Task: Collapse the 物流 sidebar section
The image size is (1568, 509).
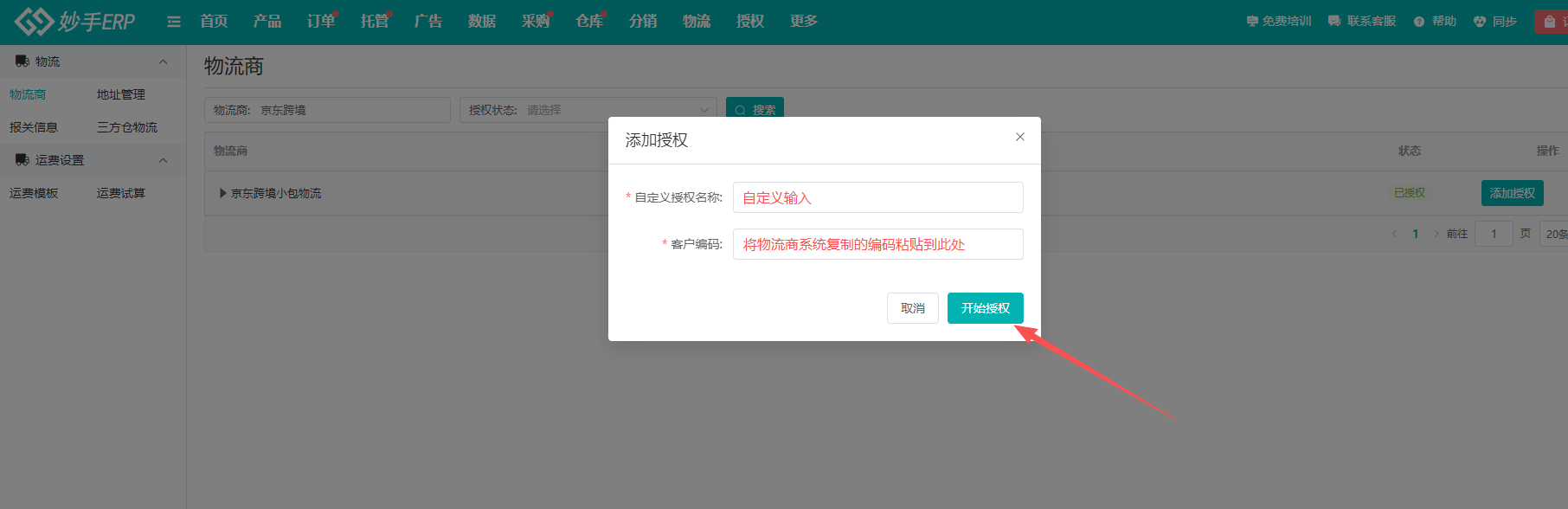Action: pos(163,61)
